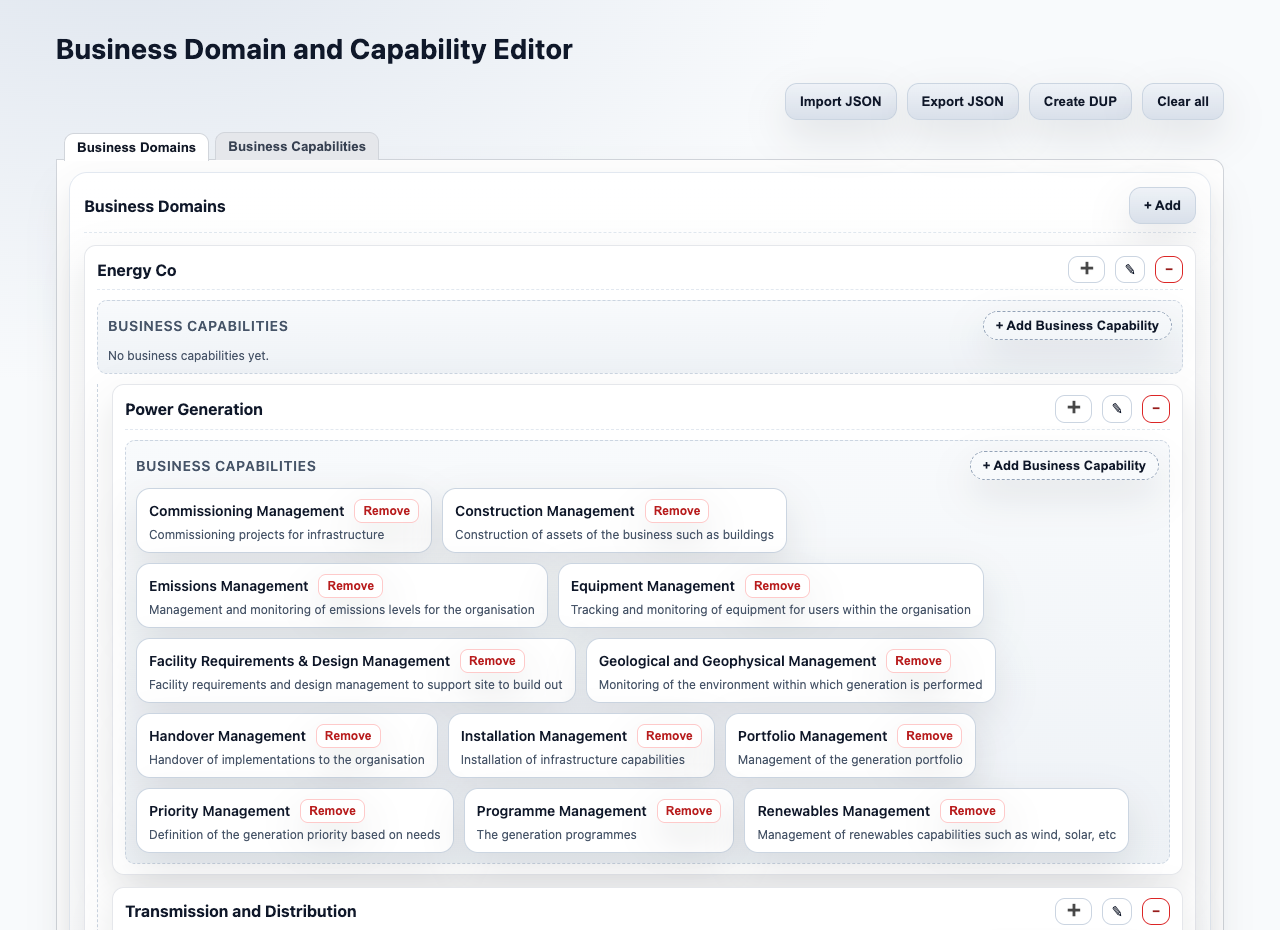The height and width of the screenshot is (930, 1280).
Task: Click Facility Requirements & Design Management name
Action: 300,661
